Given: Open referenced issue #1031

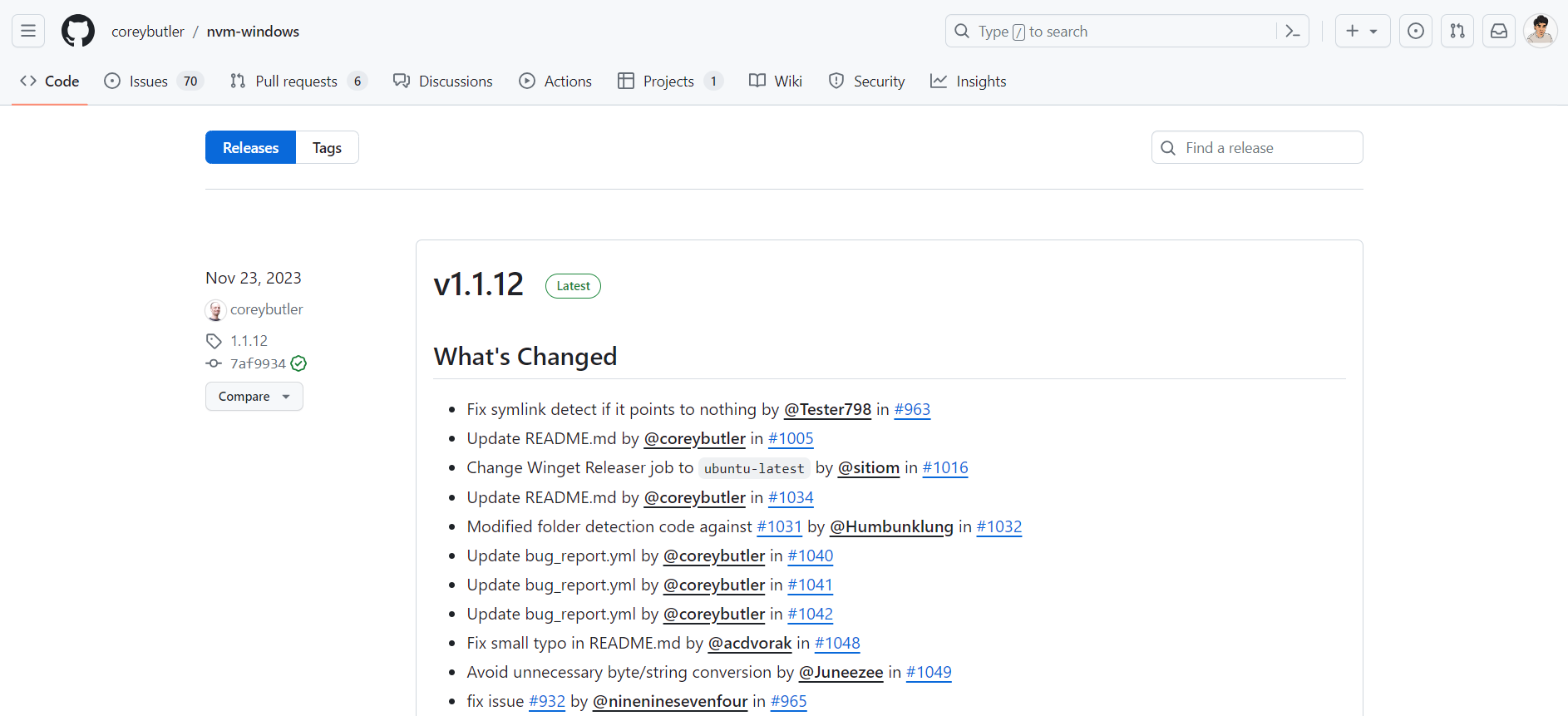Looking at the screenshot, I should point(779,526).
